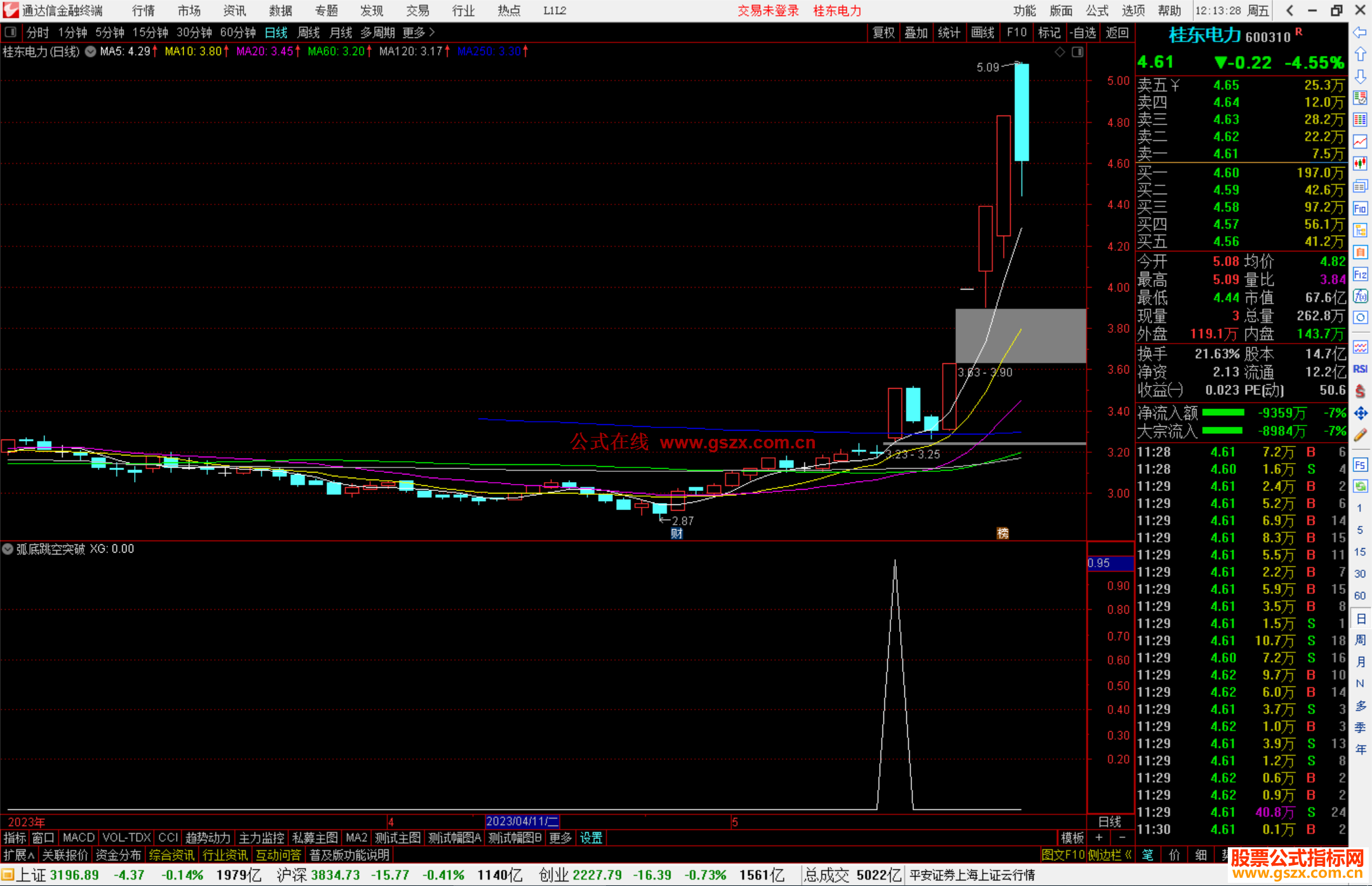Click the FS icon in right sidebar

tap(1360, 465)
